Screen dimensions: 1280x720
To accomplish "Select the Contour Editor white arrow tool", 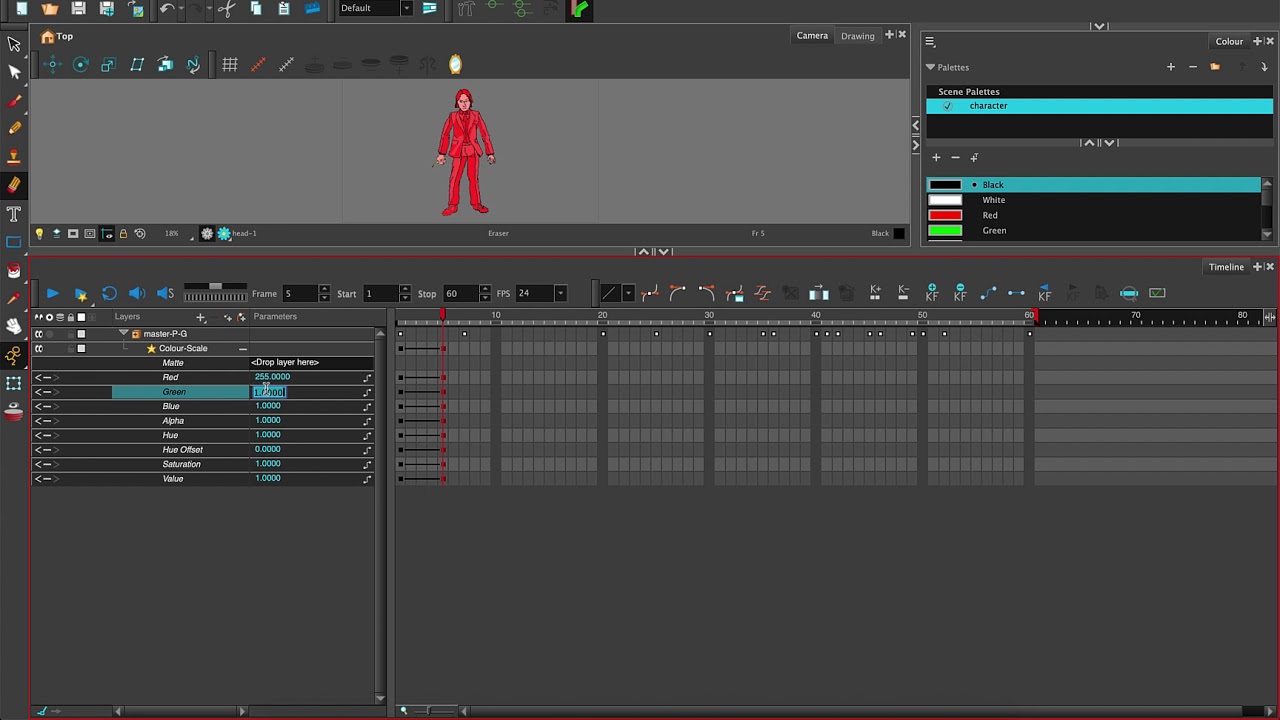I will [14, 72].
